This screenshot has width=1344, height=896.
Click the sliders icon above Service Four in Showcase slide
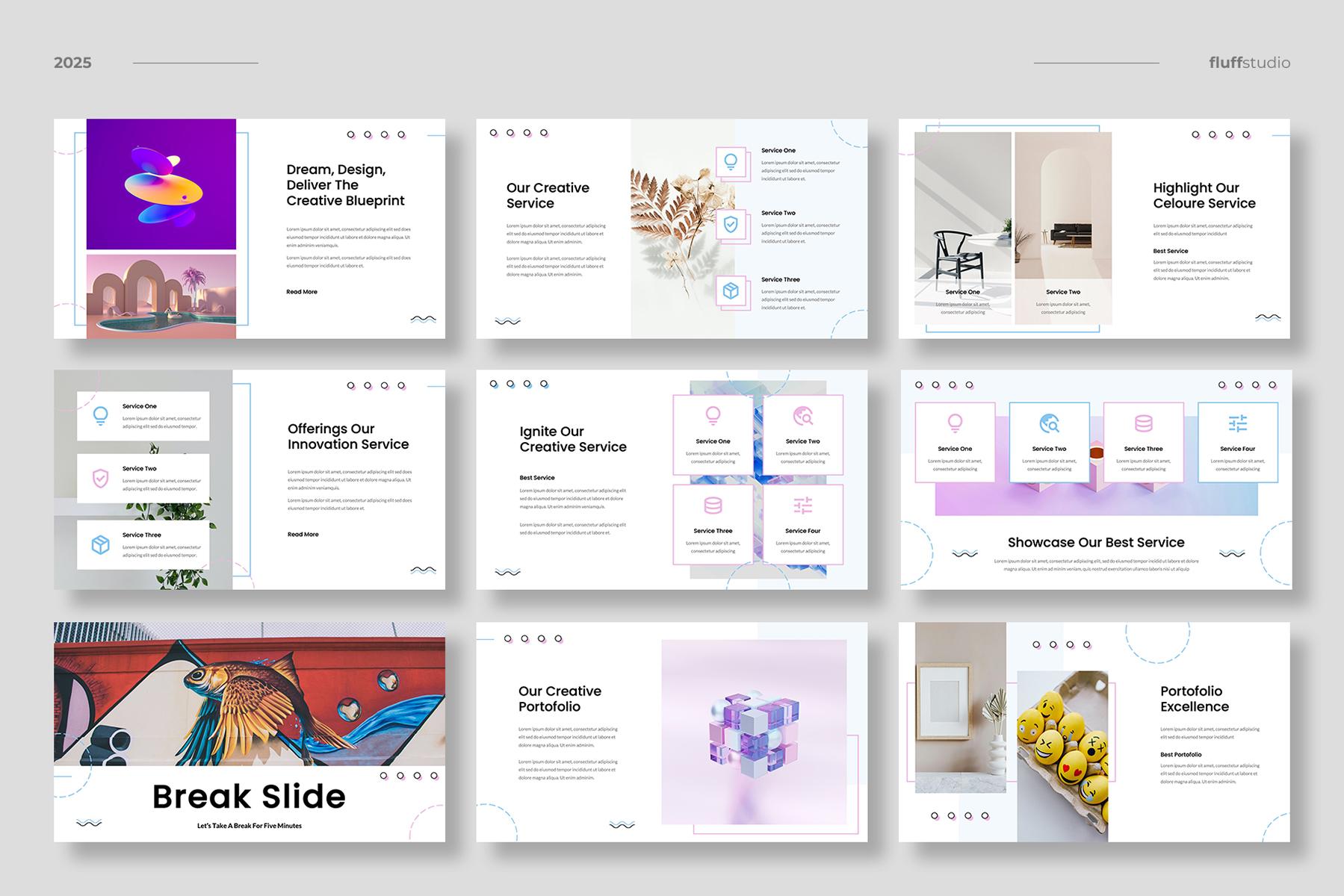click(x=1237, y=424)
